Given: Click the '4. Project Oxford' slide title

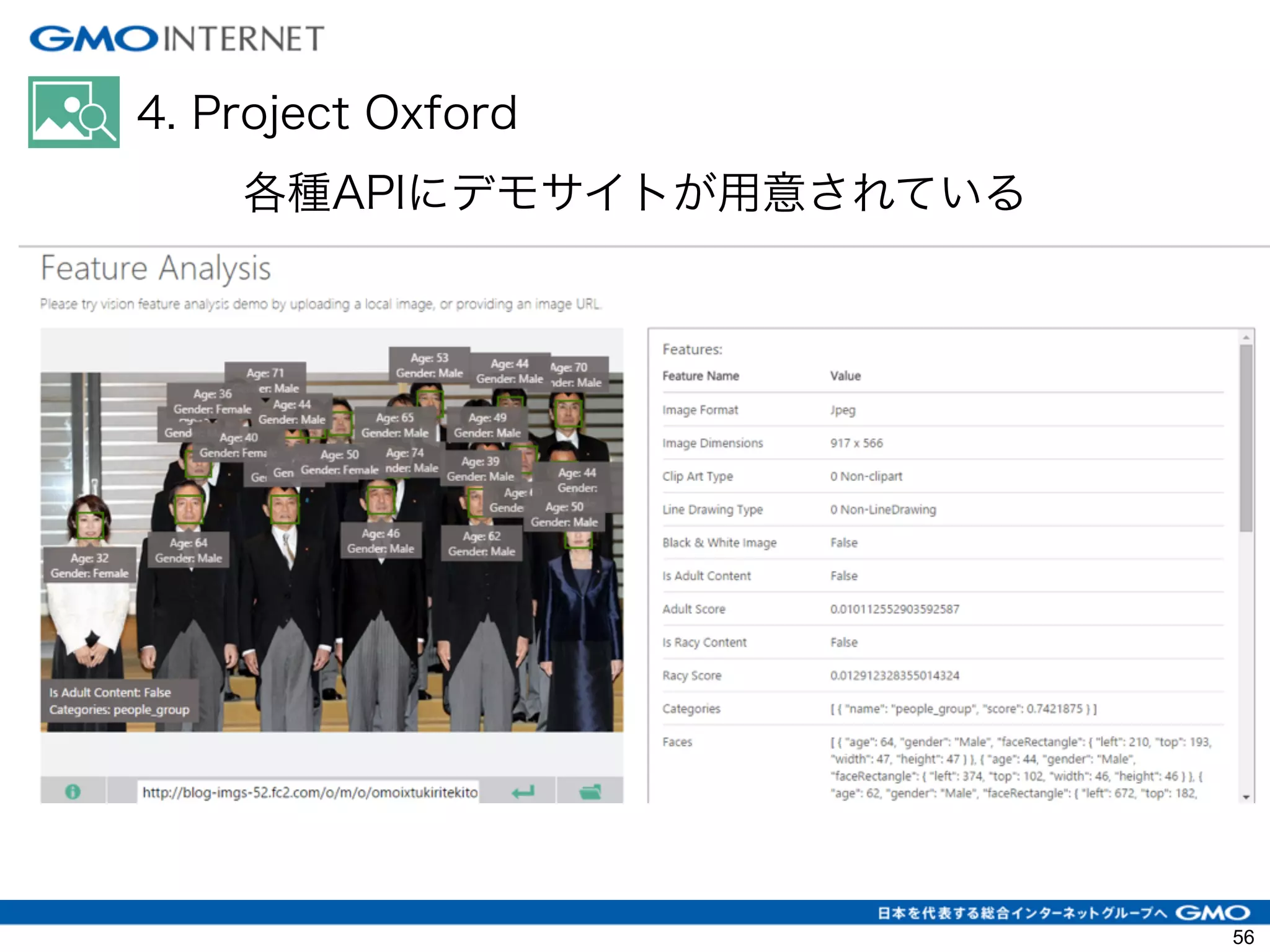Looking at the screenshot, I should click(327, 113).
